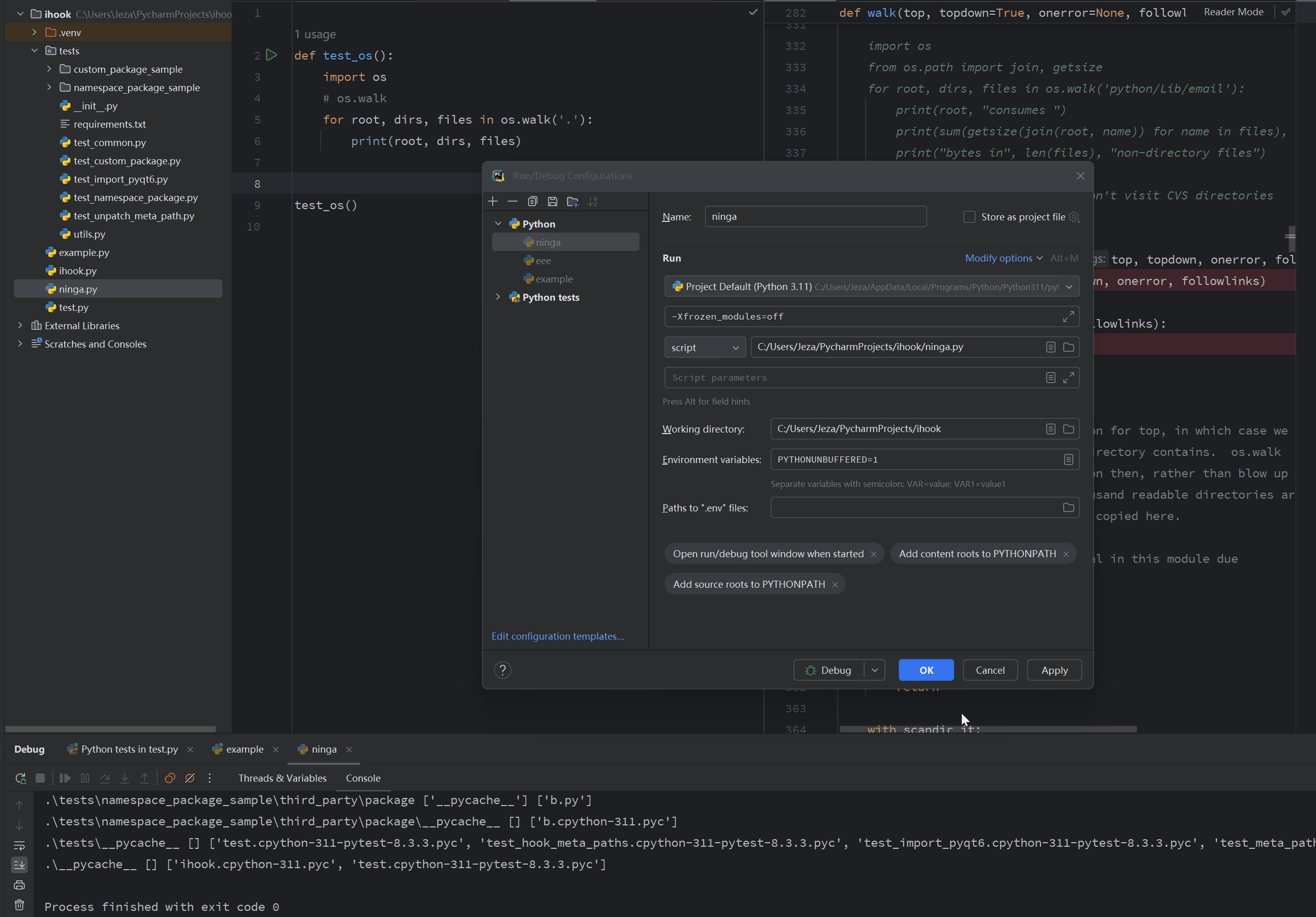Browse for script path folder icon

pos(1068,347)
